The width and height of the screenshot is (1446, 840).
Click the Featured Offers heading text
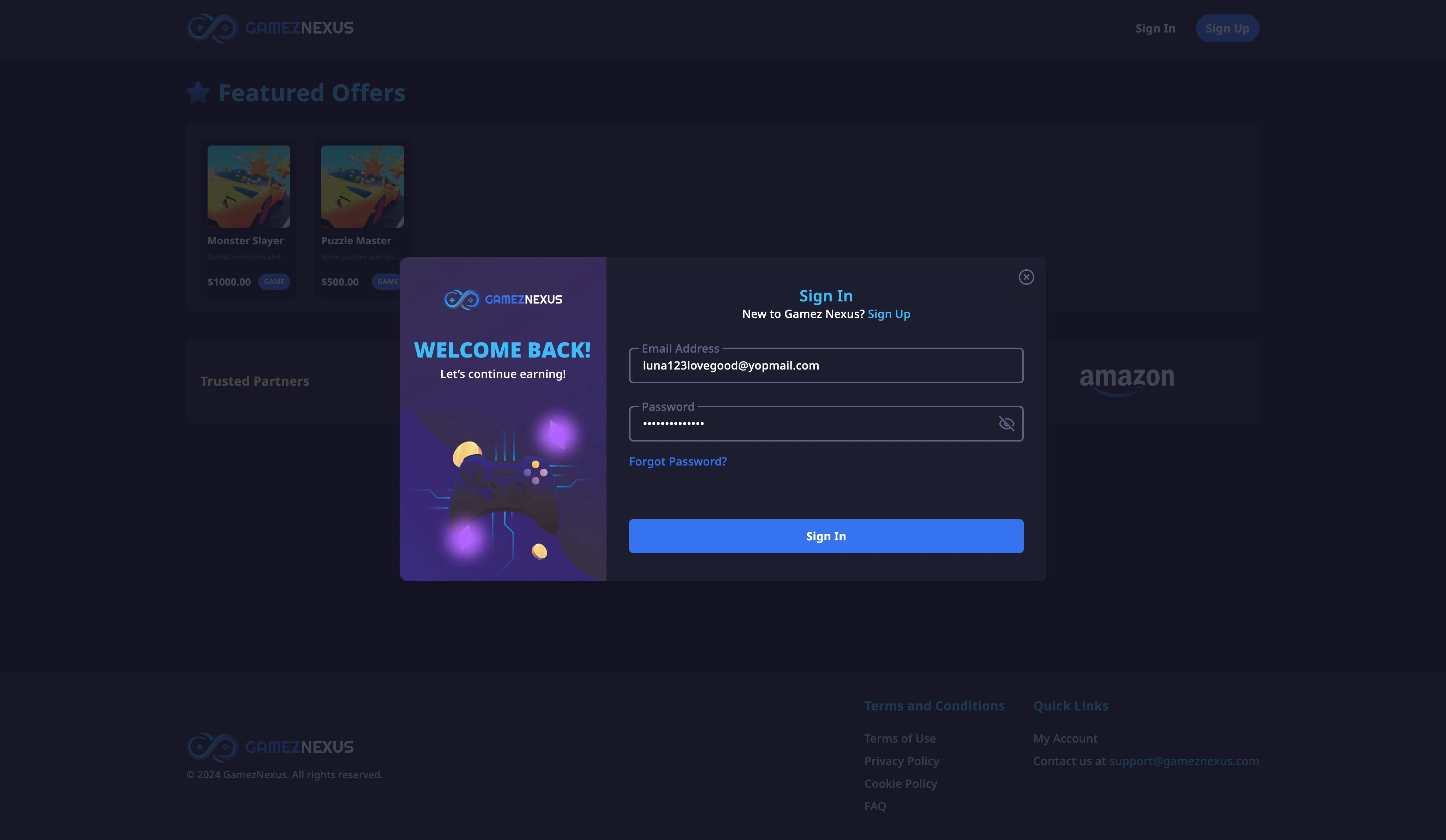[x=312, y=93]
